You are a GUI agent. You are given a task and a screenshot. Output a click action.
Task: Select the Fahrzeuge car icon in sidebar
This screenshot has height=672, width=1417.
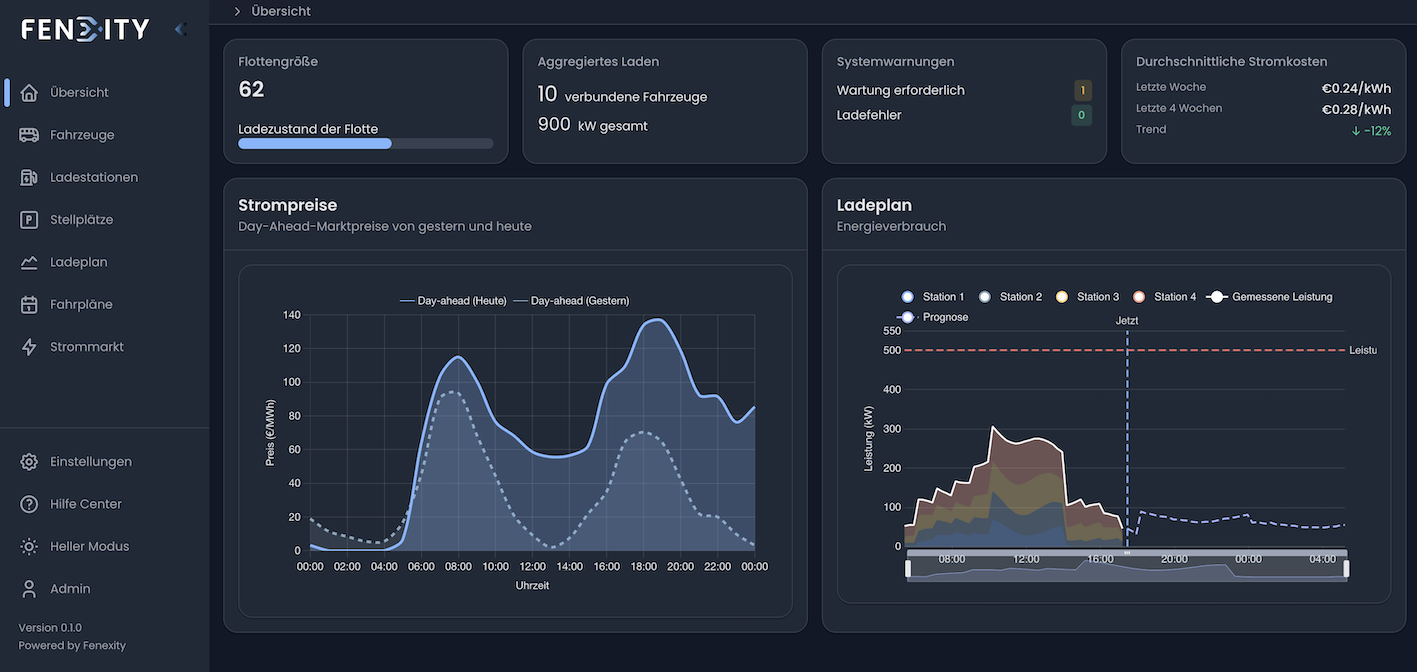point(28,134)
